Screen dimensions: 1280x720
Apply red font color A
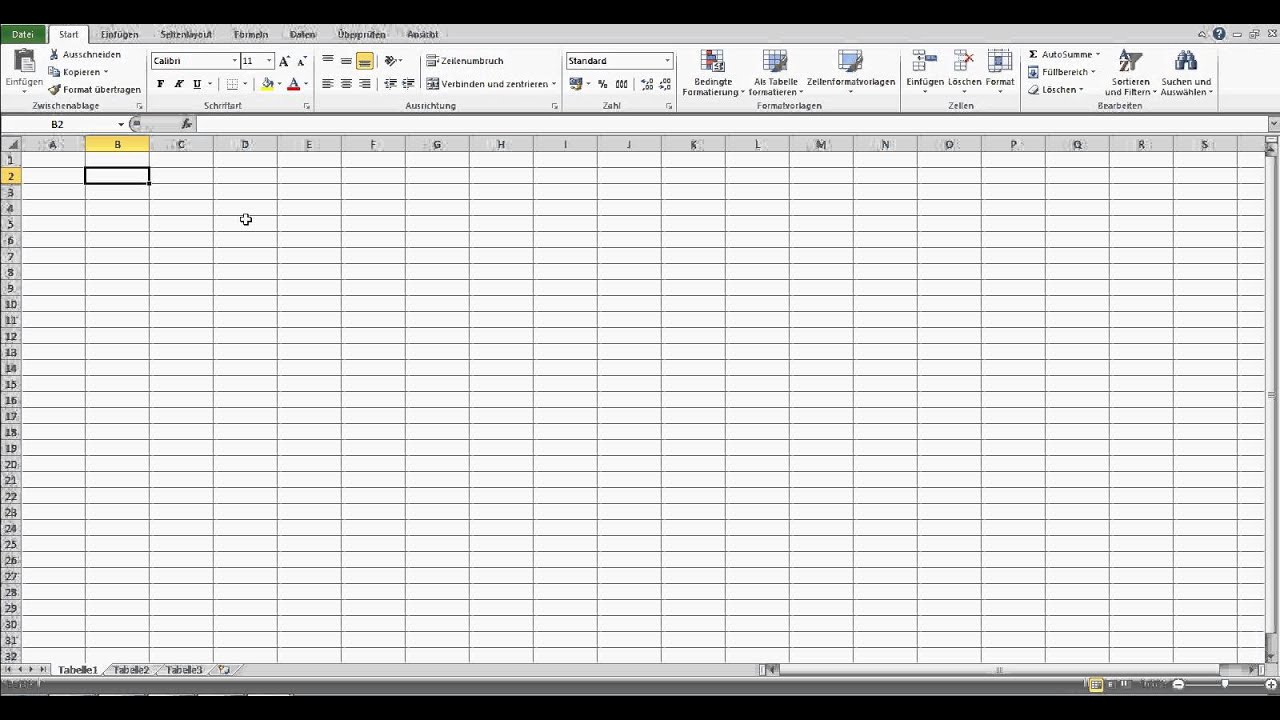293,84
